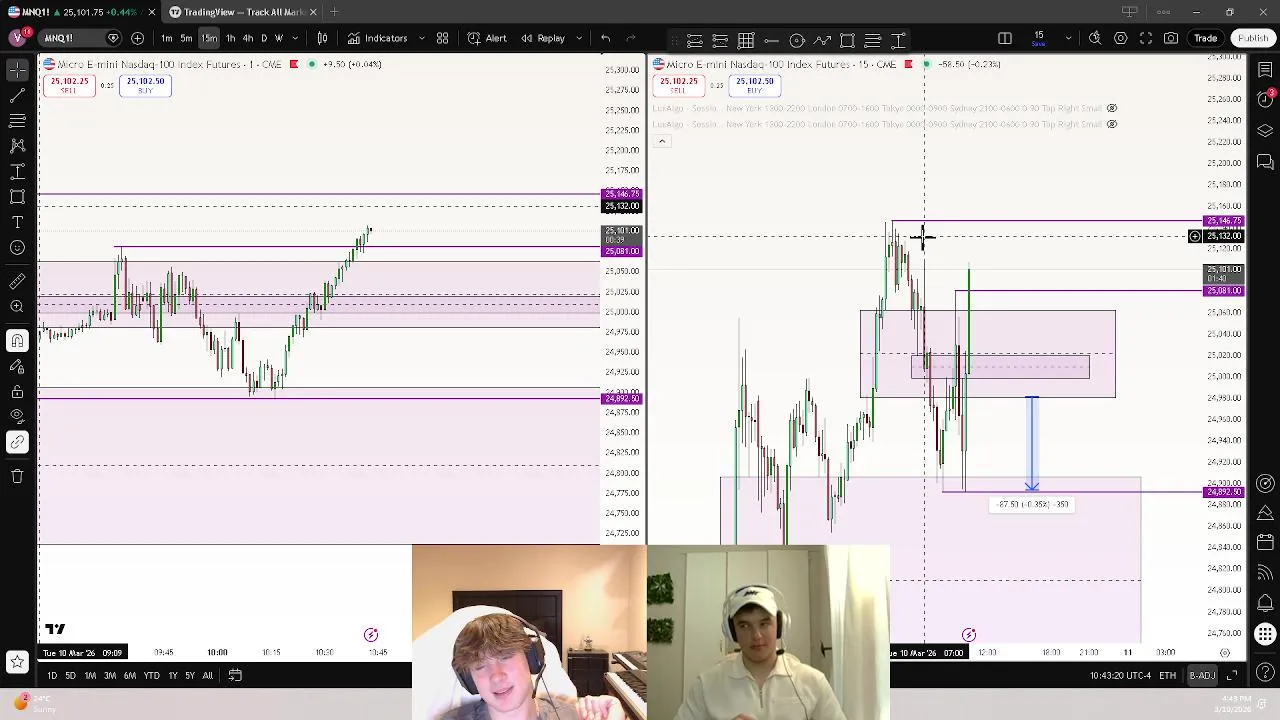Start Replay mode
This screenshot has height=720, width=1280.
pyautogui.click(x=542, y=38)
